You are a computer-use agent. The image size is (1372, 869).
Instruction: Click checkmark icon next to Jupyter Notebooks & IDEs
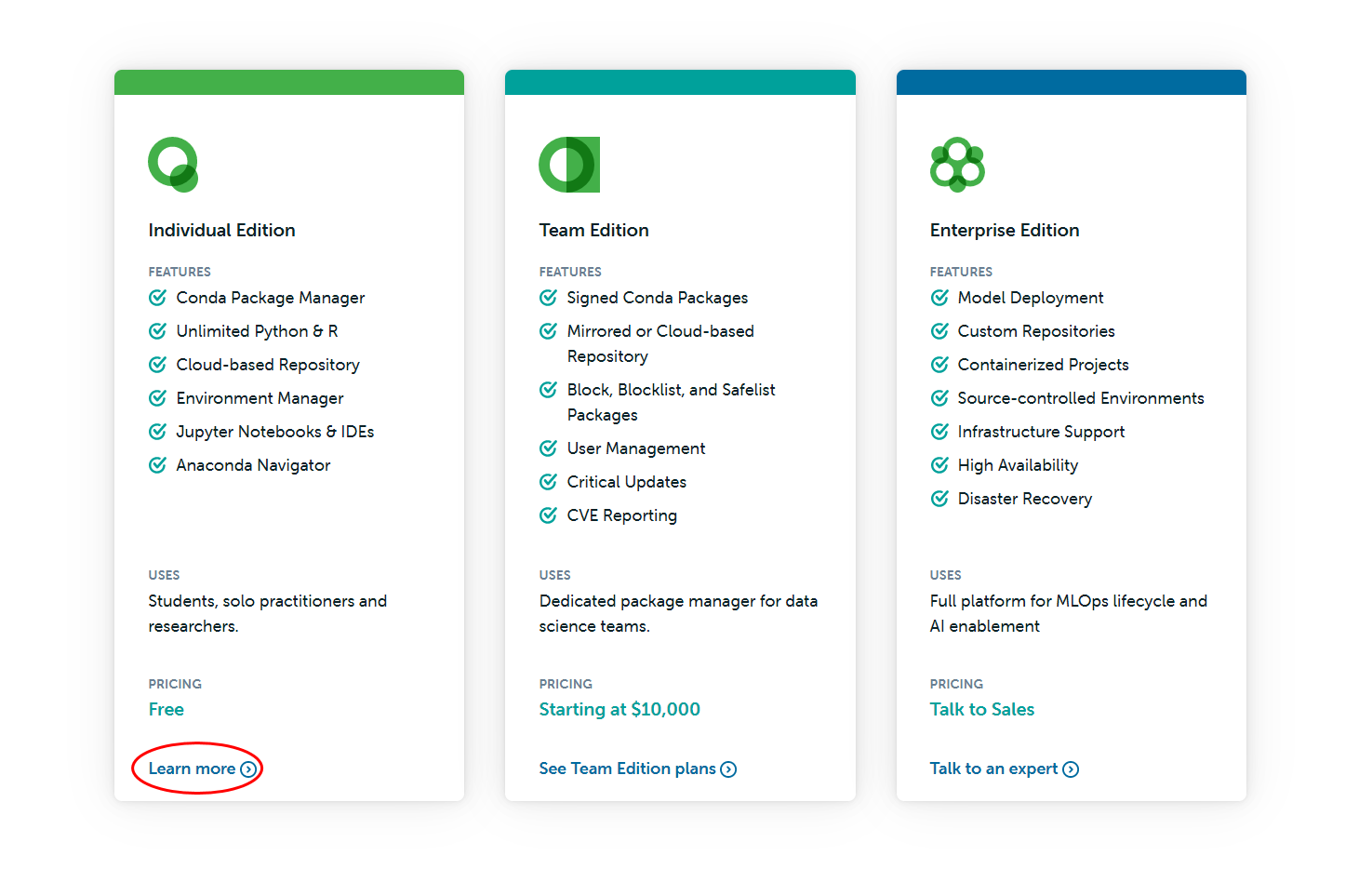click(x=158, y=432)
